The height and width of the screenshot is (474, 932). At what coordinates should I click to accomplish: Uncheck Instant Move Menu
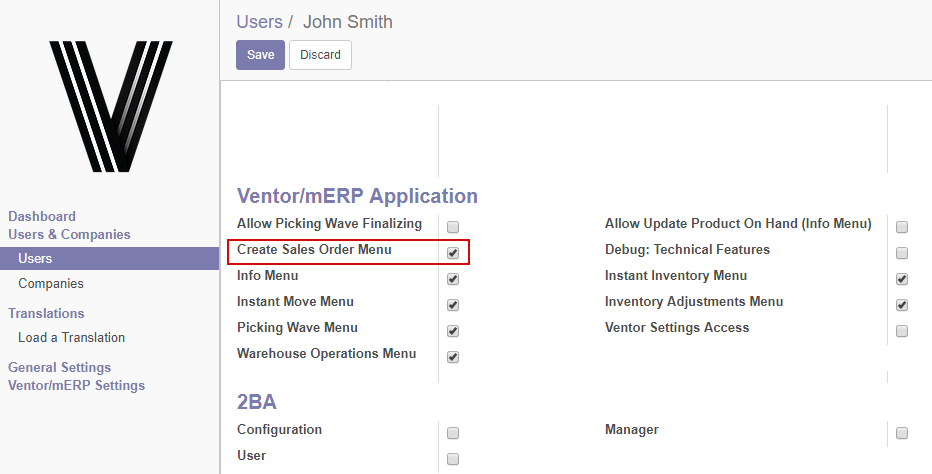click(453, 305)
